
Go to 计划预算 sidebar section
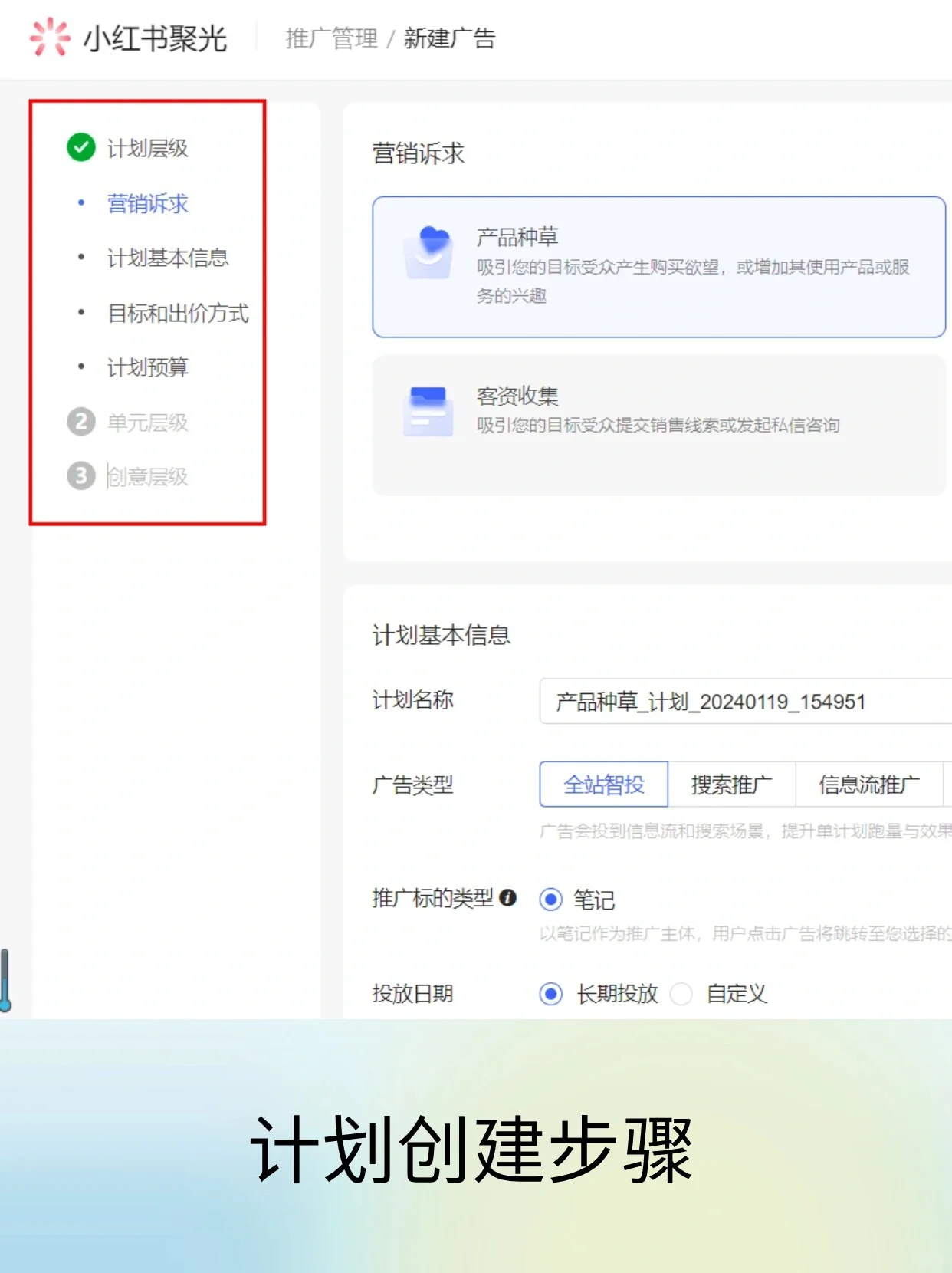coord(148,368)
